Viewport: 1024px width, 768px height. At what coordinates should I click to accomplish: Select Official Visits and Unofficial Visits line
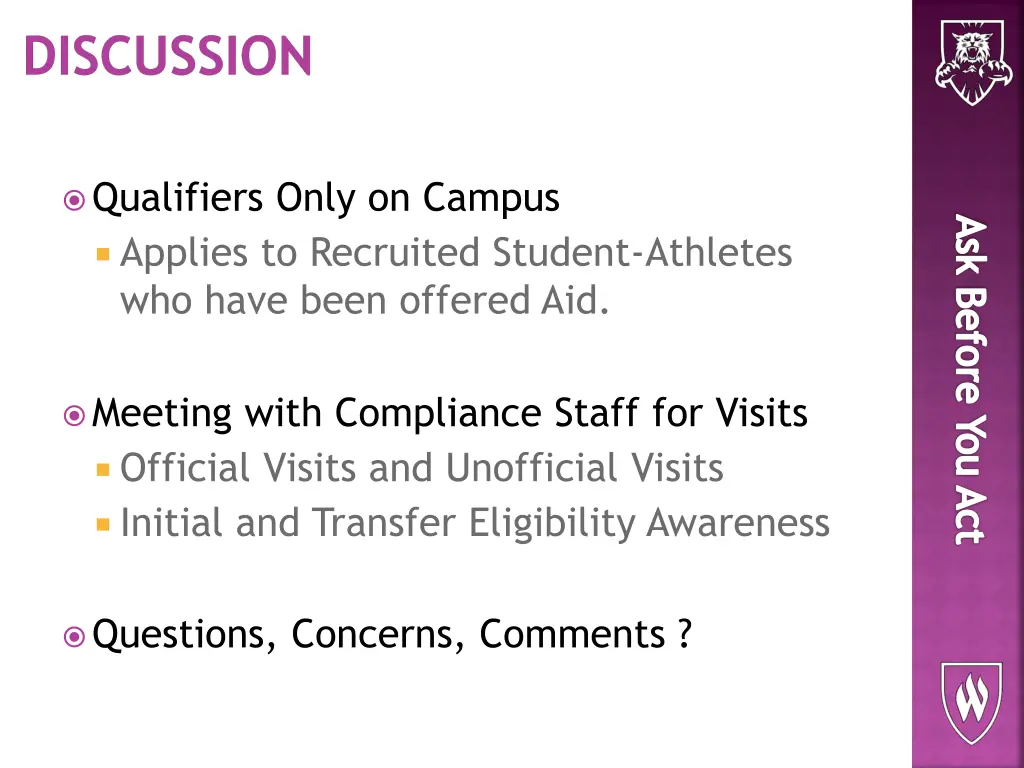[422, 468]
